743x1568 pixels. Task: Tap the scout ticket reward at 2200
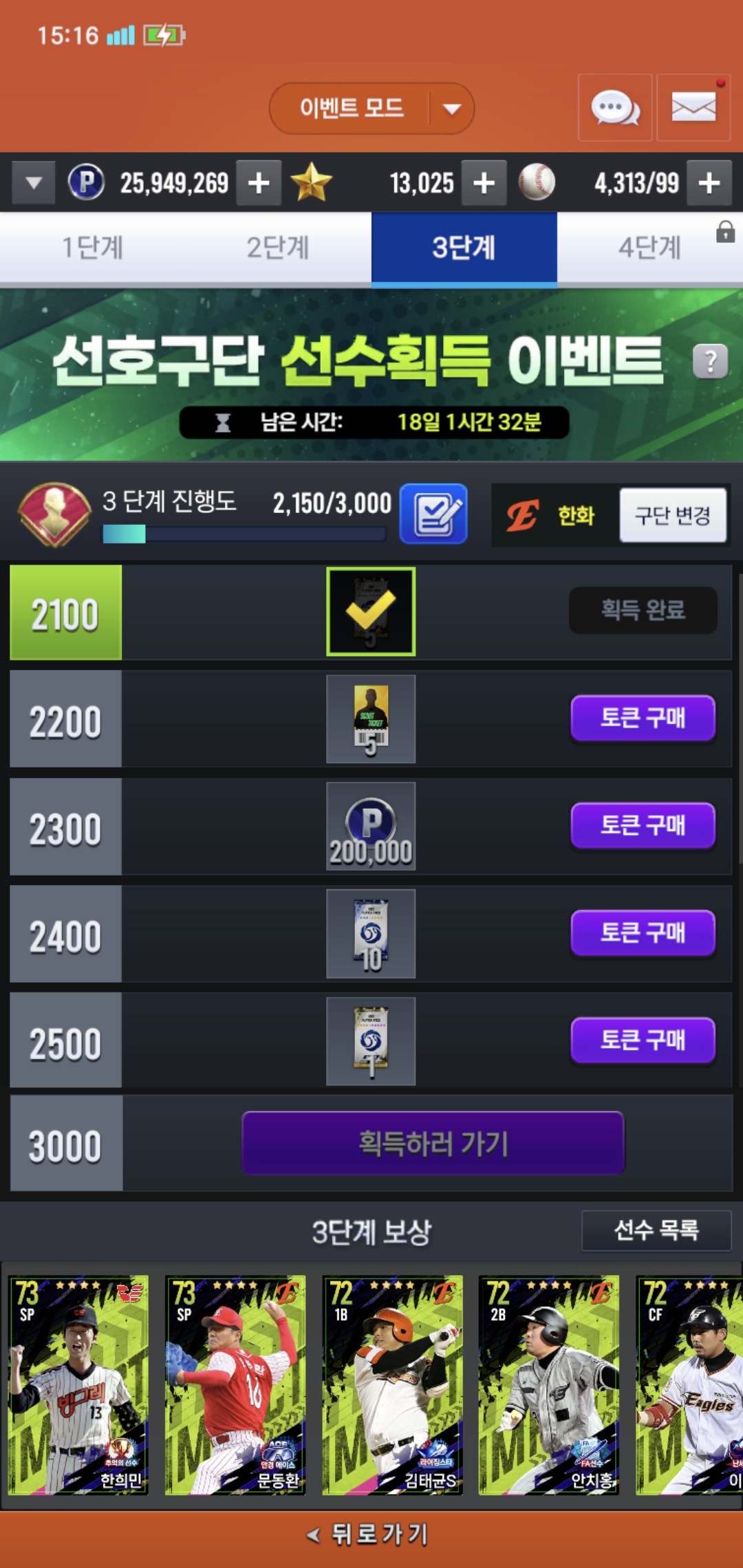tap(371, 719)
